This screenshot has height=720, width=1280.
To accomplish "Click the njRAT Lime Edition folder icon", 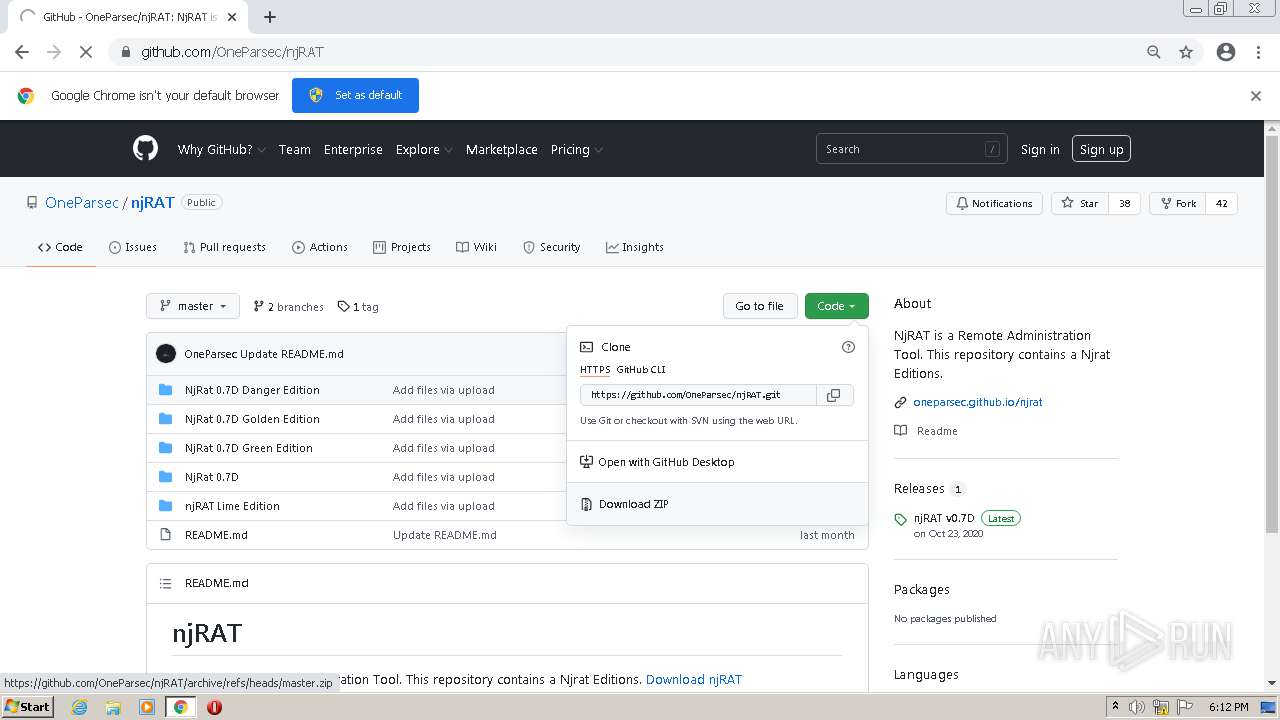I will tap(166, 506).
